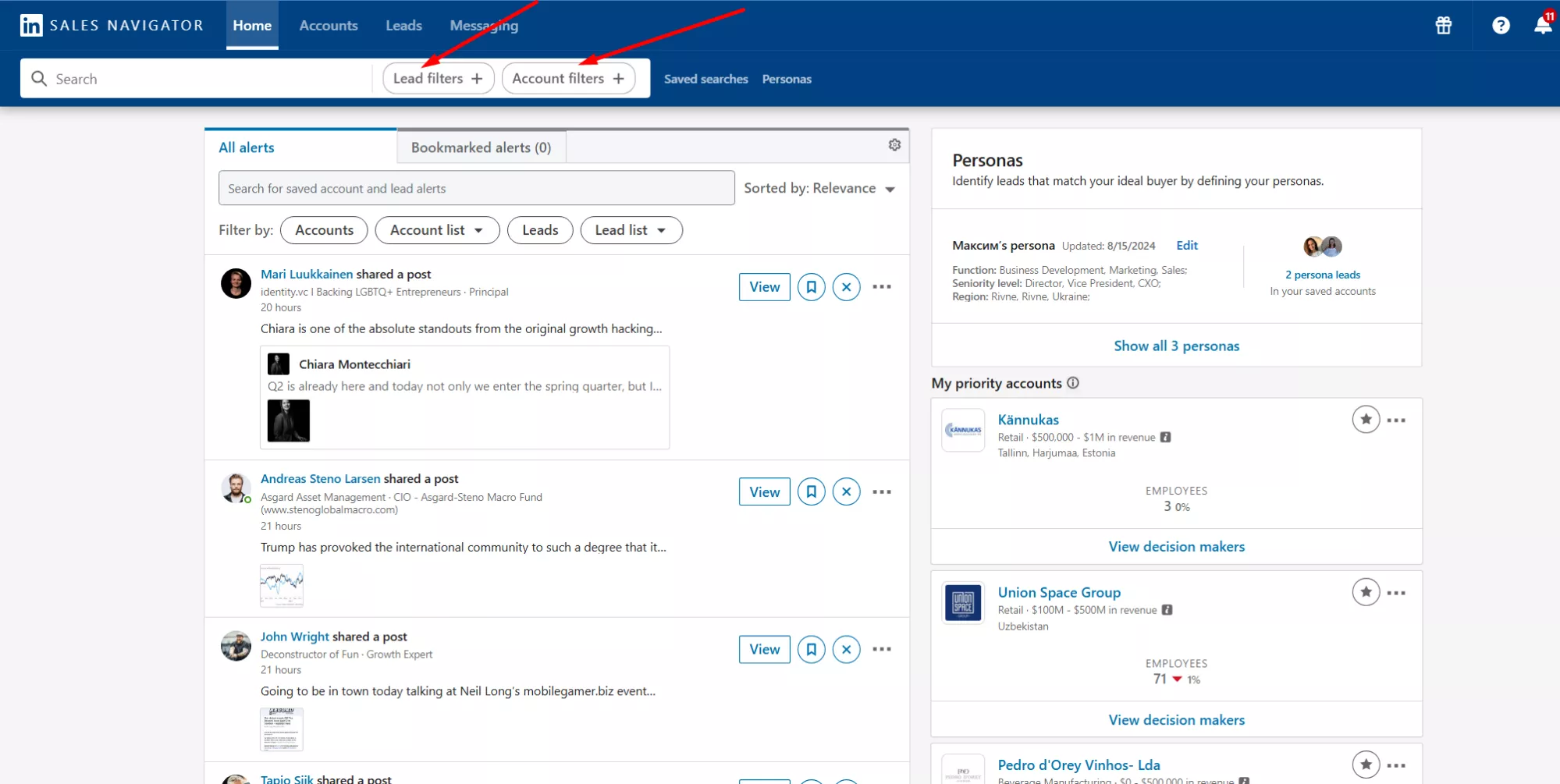Click the Kännukas company logo
Image resolution: width=1560 pixels, height=784 pixels.
click(963, 430)
